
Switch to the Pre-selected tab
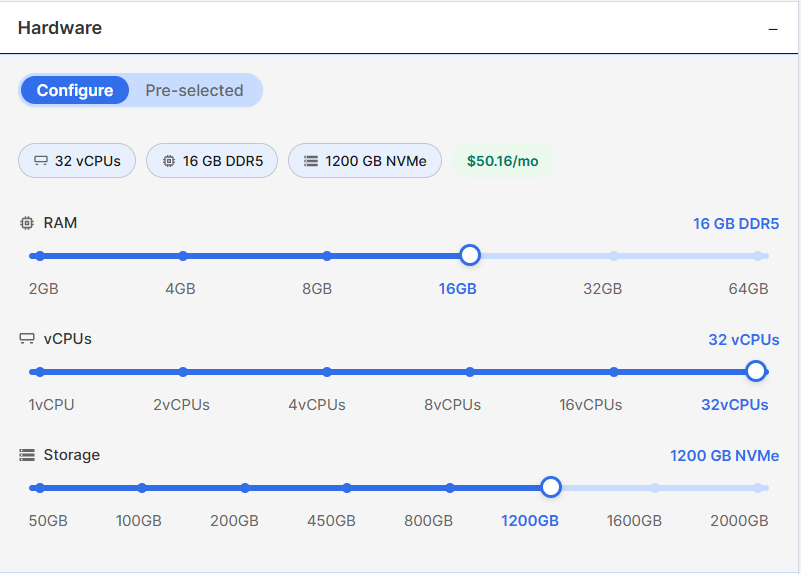tap(194, 90)
